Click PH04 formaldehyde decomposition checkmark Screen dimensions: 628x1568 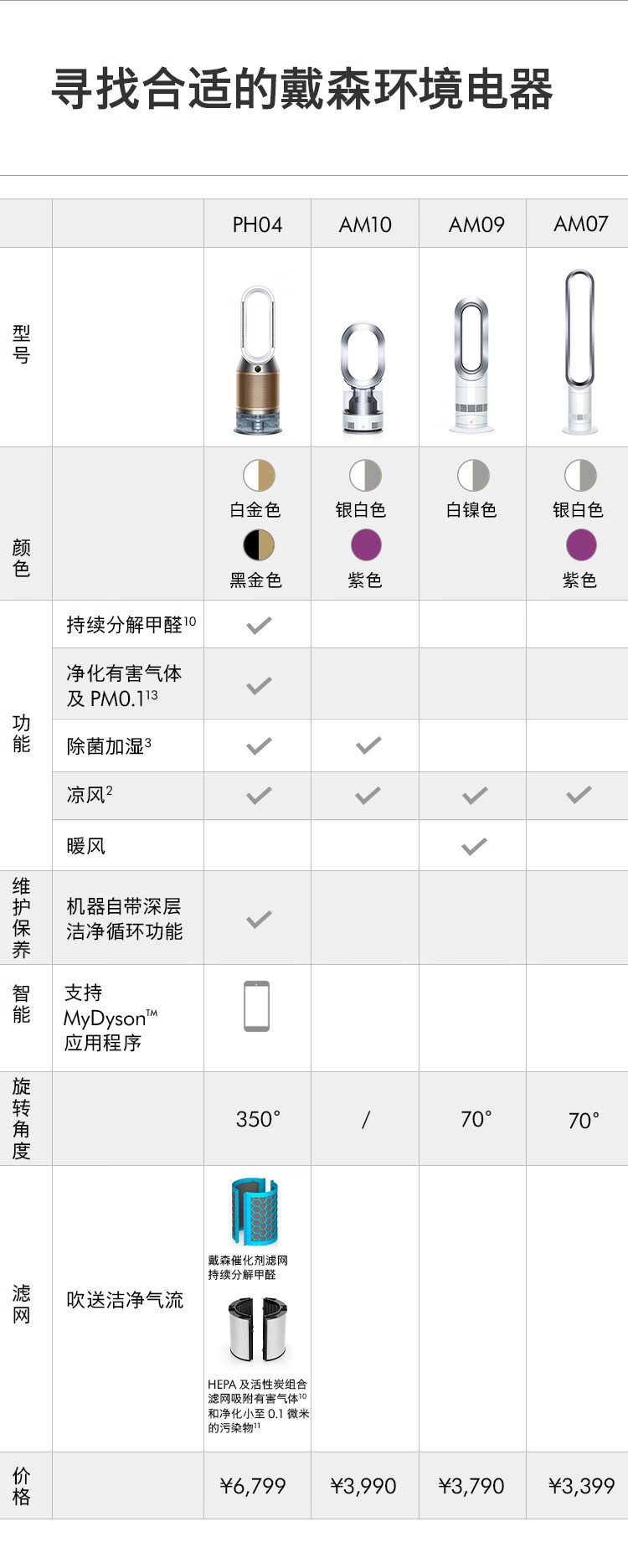[x=260, y=625]
